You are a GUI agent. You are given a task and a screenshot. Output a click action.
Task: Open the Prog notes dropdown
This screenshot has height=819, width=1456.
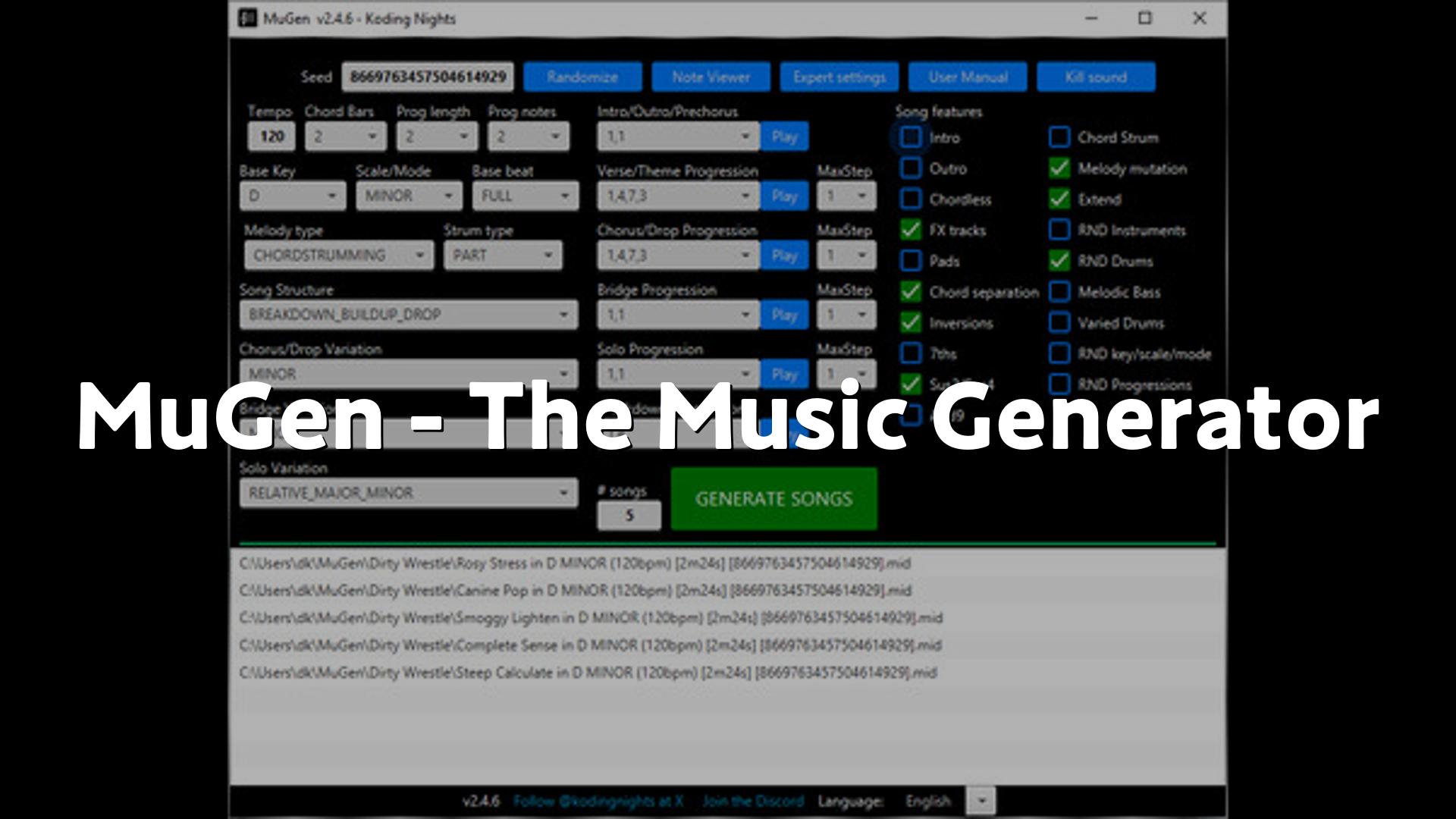pyautogui.click(x=529, y=136)
